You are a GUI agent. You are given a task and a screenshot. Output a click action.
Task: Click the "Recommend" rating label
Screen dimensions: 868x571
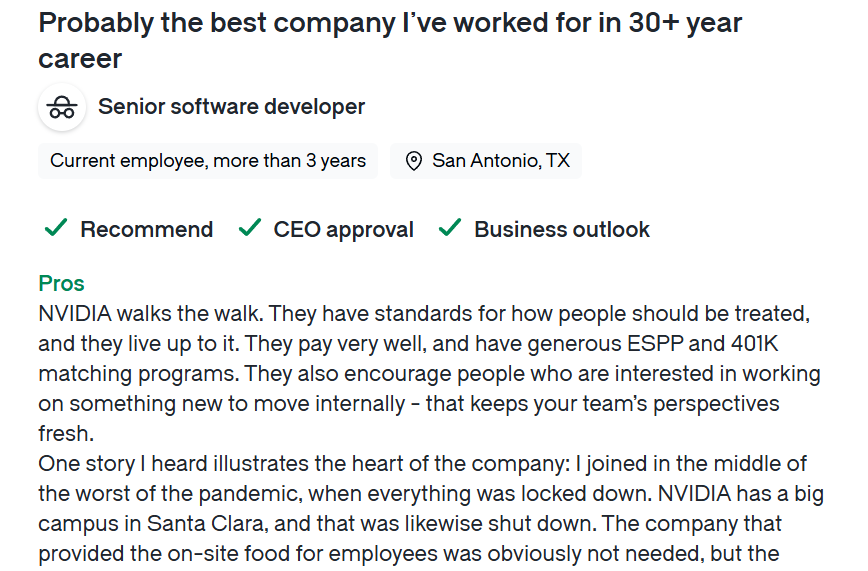pyautogui.click(x=146, y=230)
